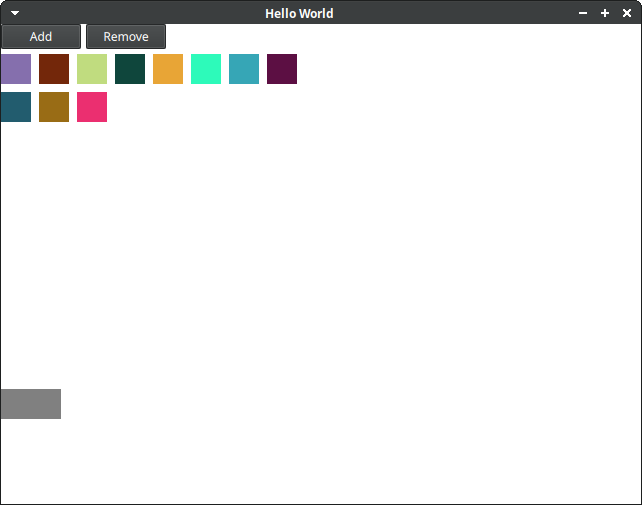Minimize the Hello World window
The height and width of the screenshot is (505, 642).
coord(583,13)
